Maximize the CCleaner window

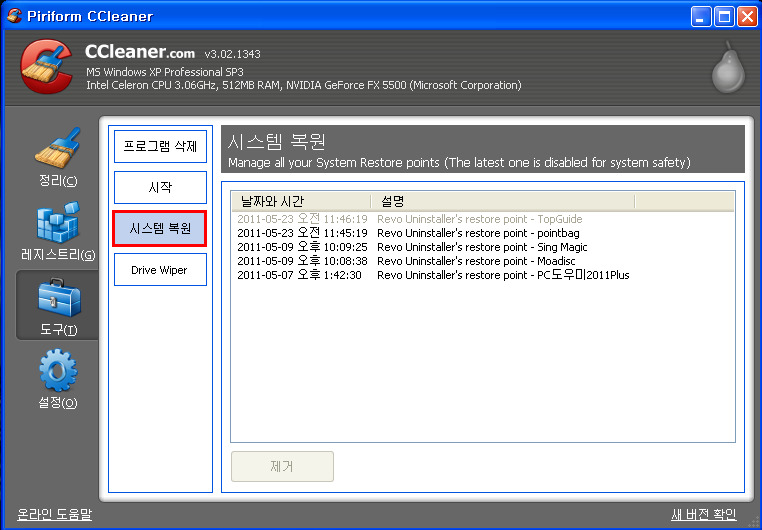pyautogui.click(x=724, y=17)
